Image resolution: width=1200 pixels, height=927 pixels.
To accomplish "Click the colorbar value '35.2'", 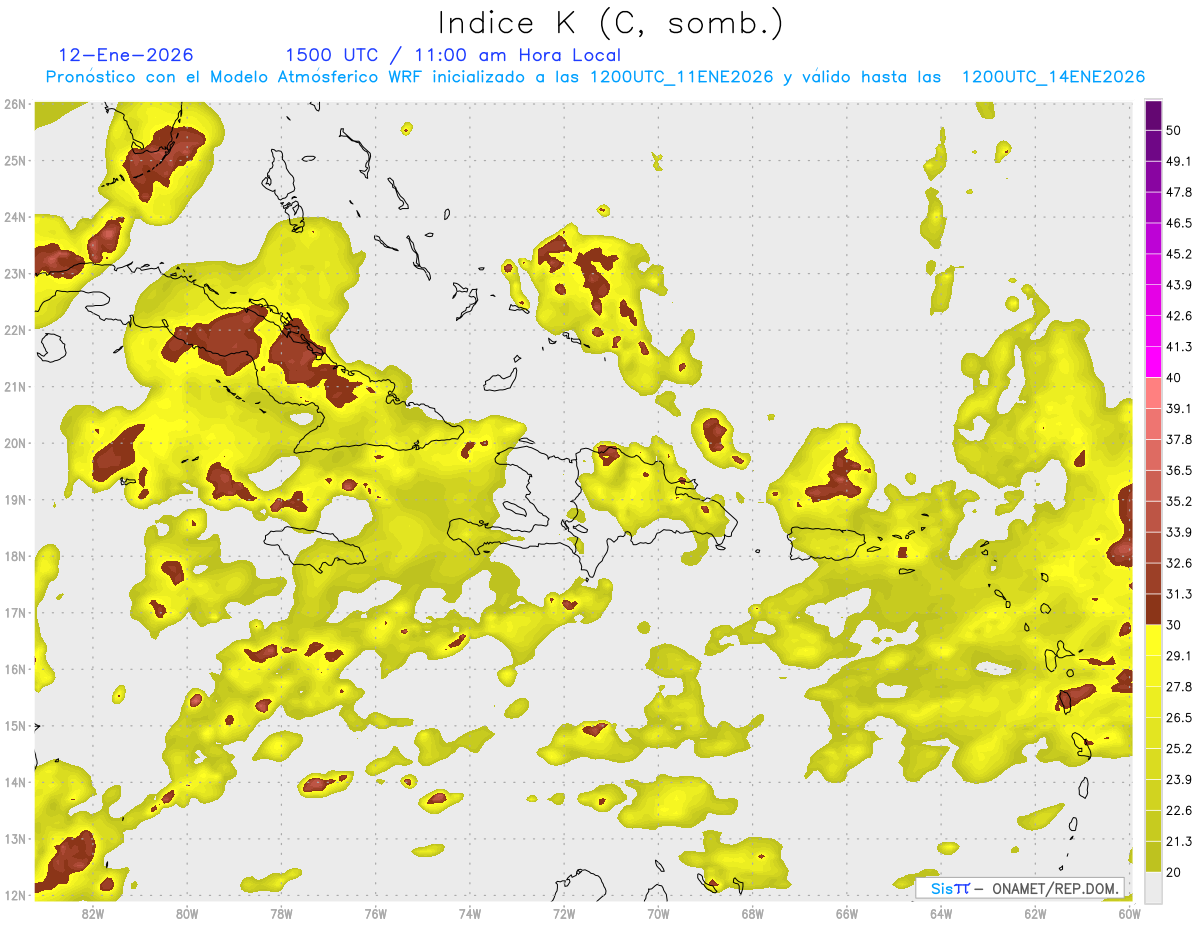I will tap(1179, 501).
